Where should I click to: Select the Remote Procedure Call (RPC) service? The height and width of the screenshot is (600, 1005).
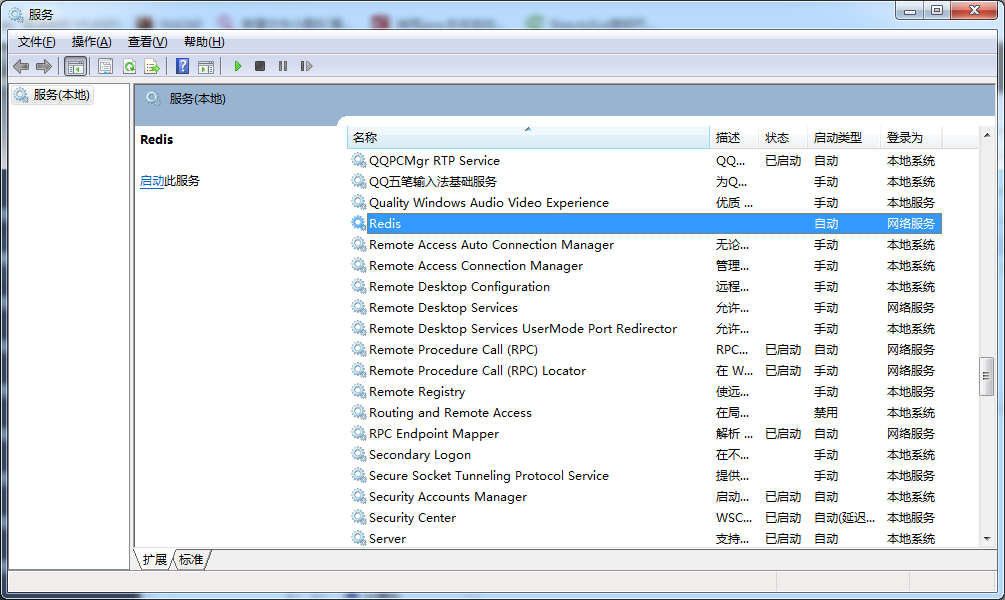(x=453, y=350)
